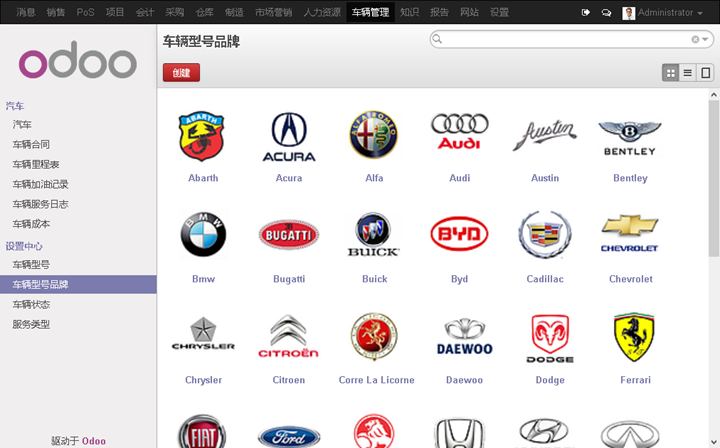Open the 设置 top menu
Screen dimensions: 720x448
[x=499, y=12]
